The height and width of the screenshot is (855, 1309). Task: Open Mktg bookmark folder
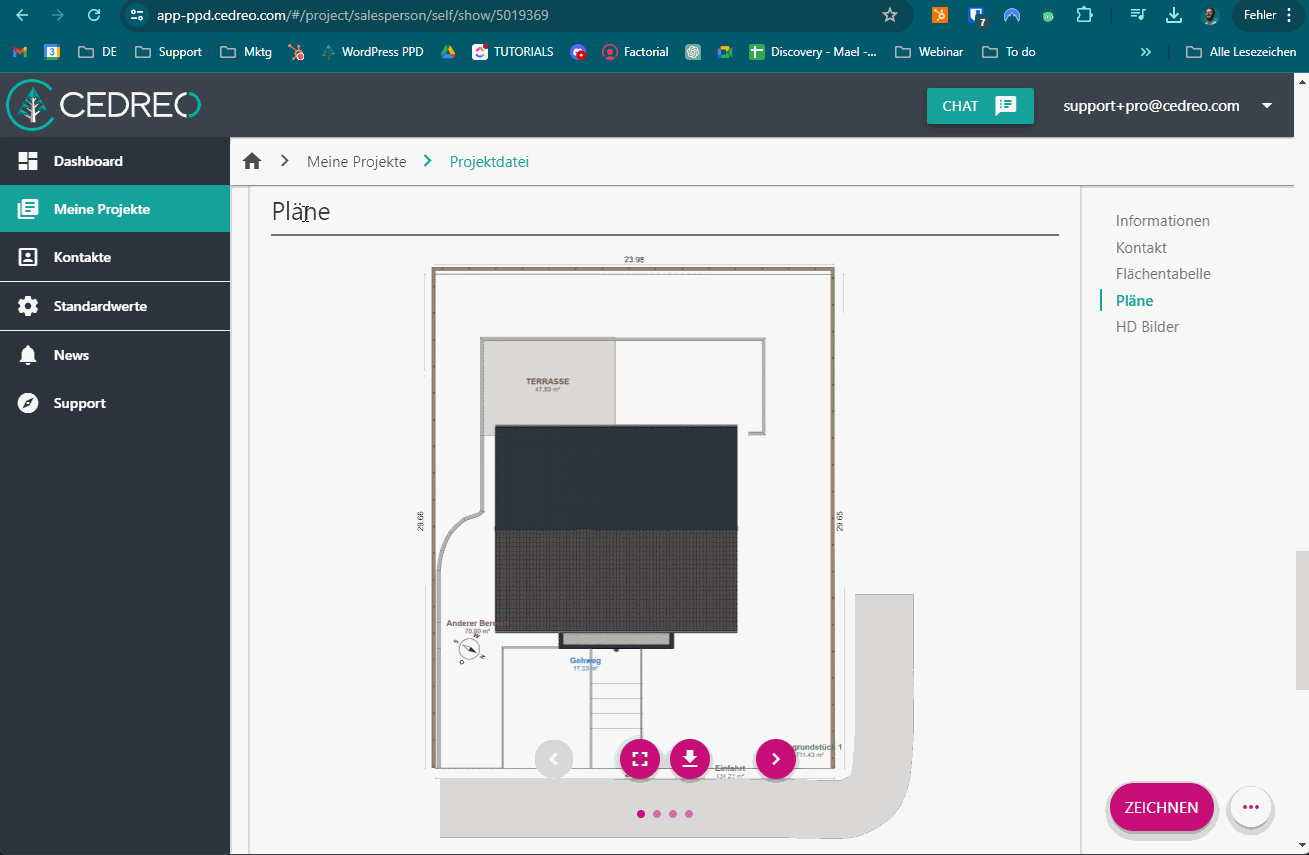tap(245, 52)
